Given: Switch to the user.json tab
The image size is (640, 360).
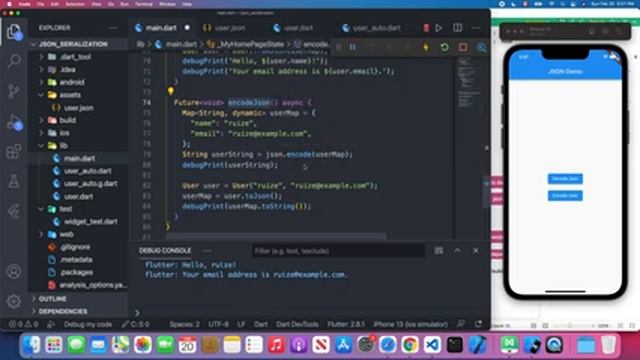Looking at the screenshot, I should point(230,28).
